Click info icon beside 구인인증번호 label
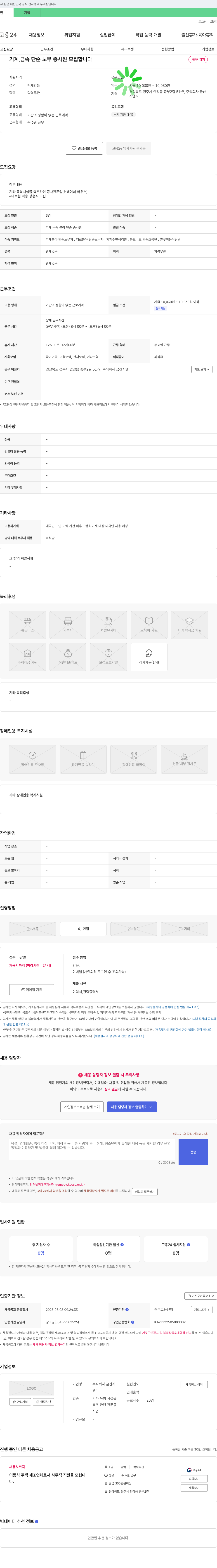 pos(132,1322)
